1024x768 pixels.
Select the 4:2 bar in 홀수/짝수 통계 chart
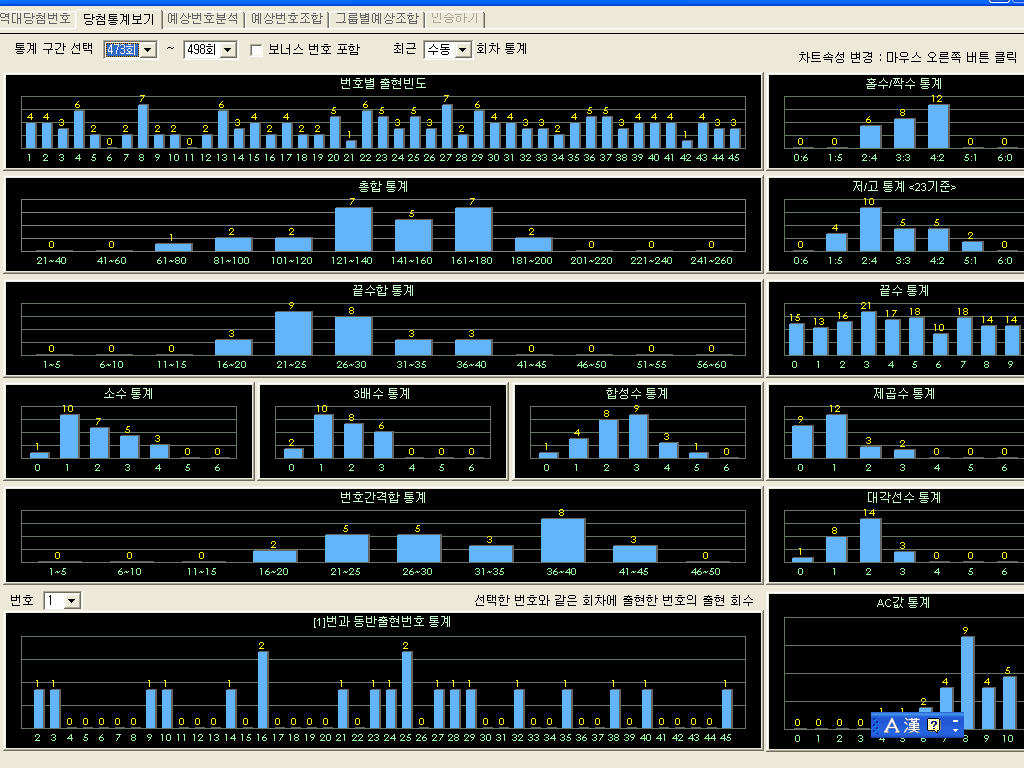tap(937, 127)
